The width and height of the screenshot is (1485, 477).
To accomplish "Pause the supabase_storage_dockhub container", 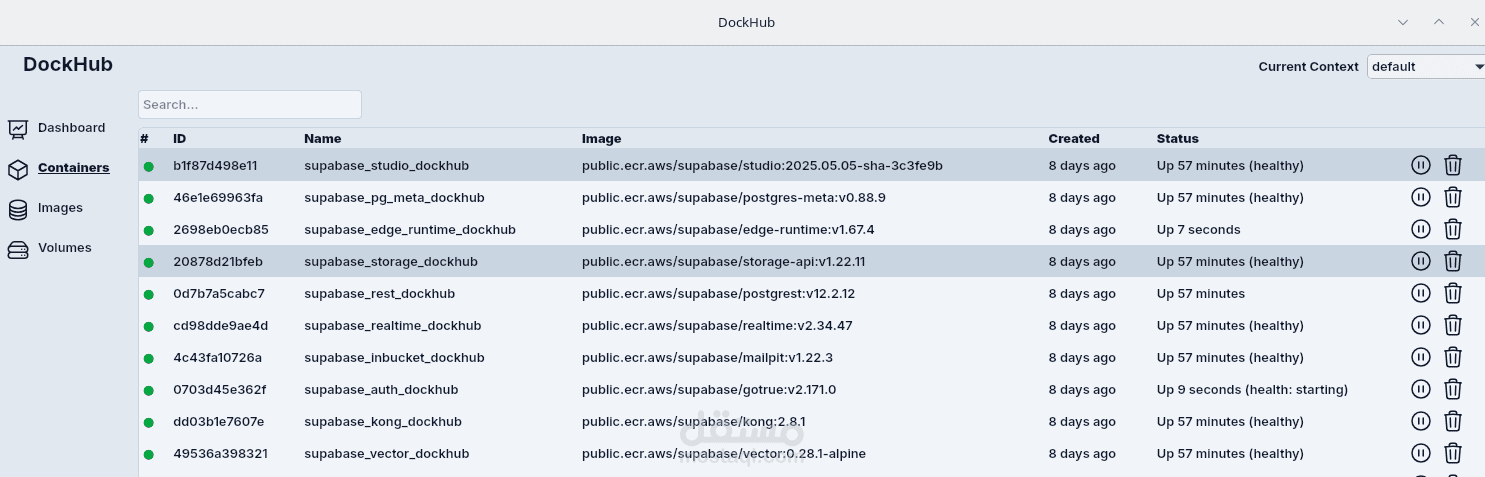I will tap(1421, 261).
